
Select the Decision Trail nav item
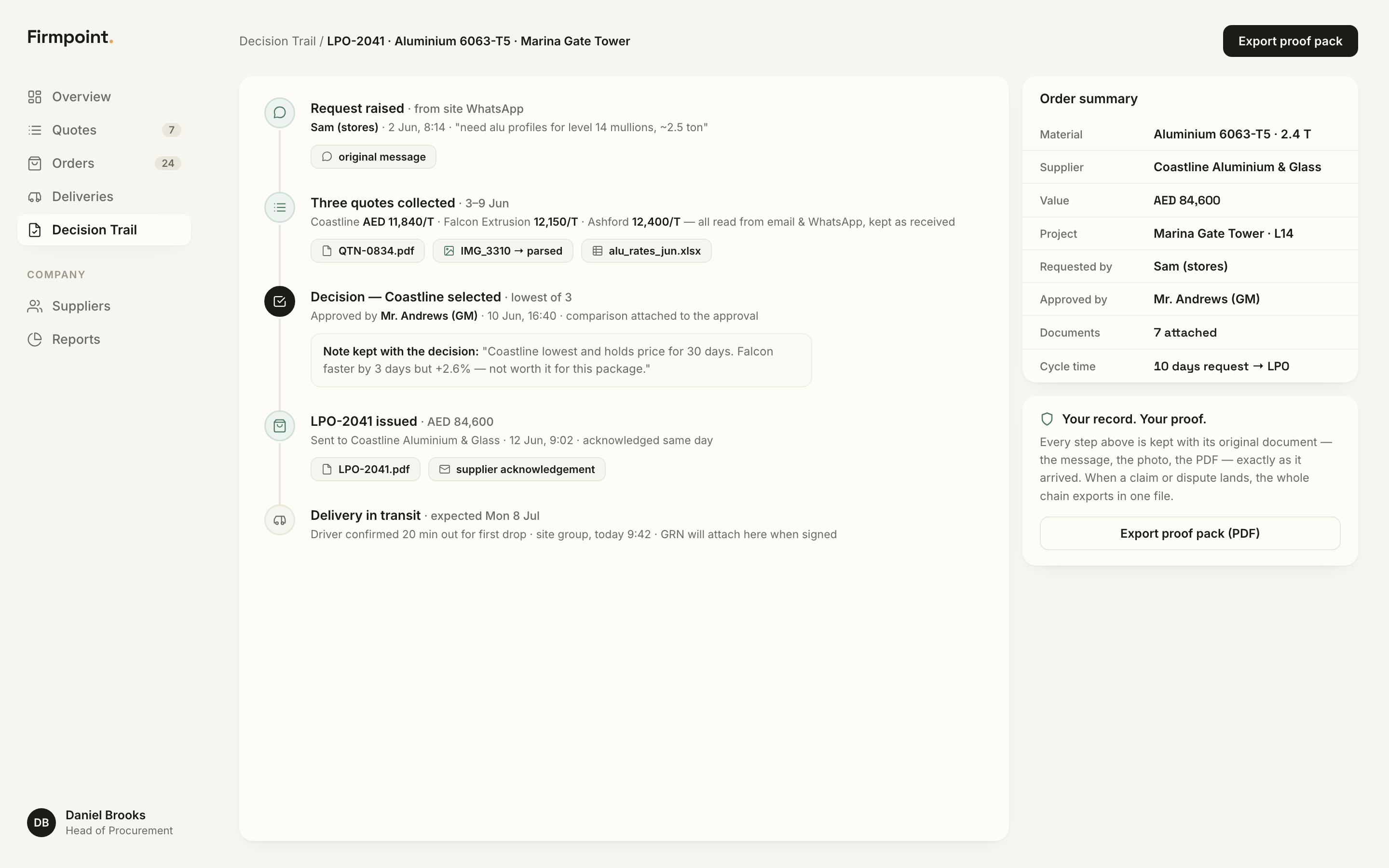104,230
